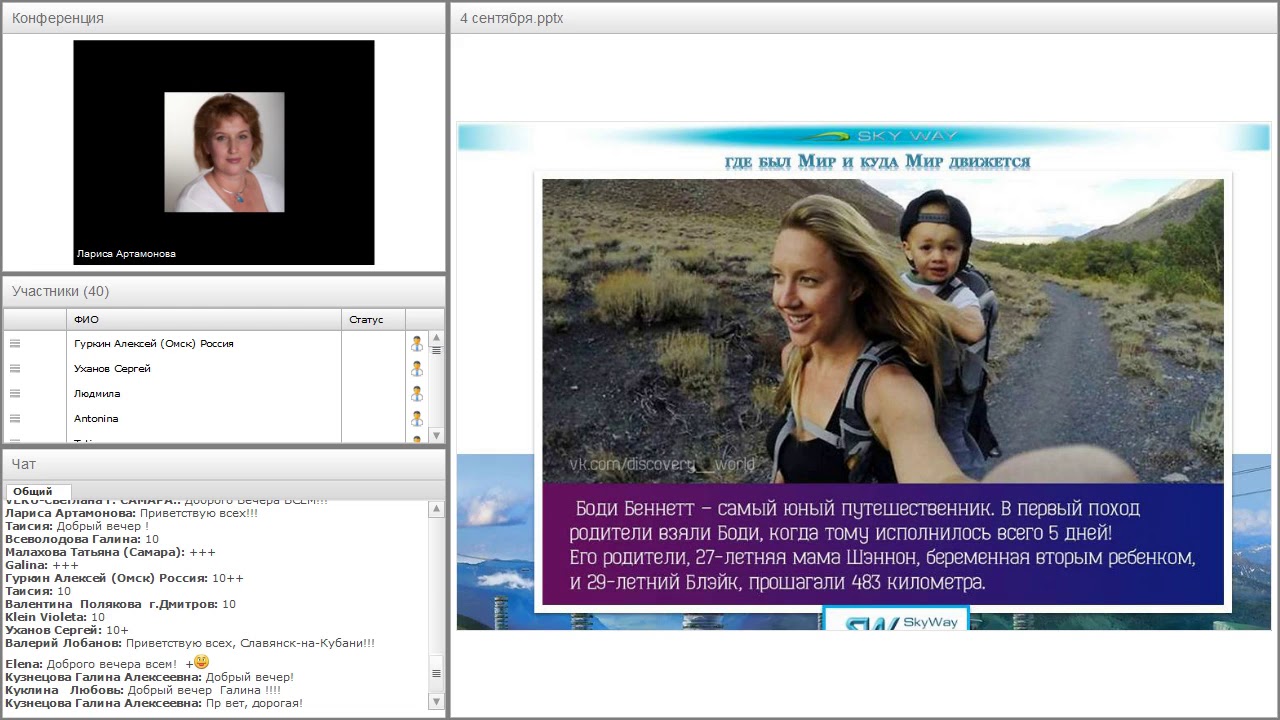1280x720 pixels.
Task: Select participant Antonina in list
Action: click(96, 418)
